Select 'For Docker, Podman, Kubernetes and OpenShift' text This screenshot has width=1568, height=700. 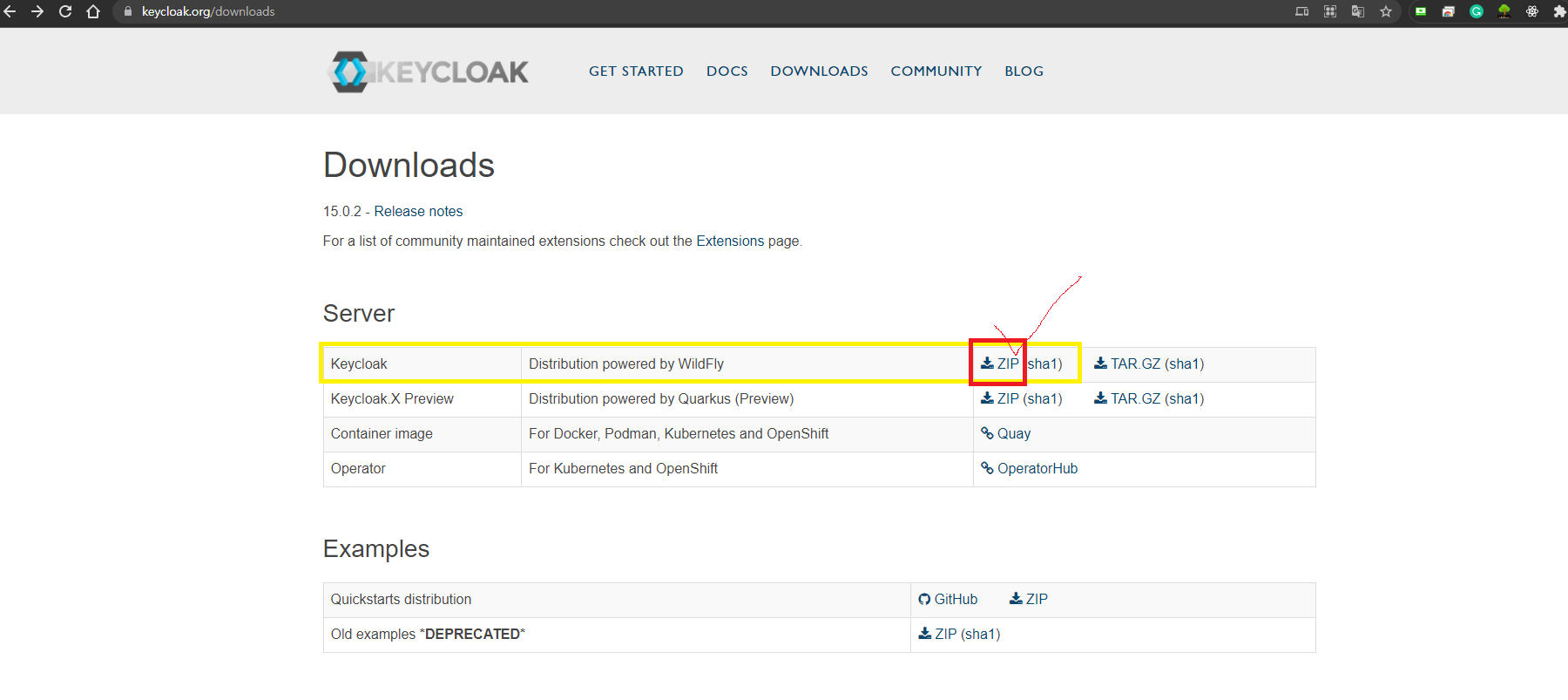679,433
